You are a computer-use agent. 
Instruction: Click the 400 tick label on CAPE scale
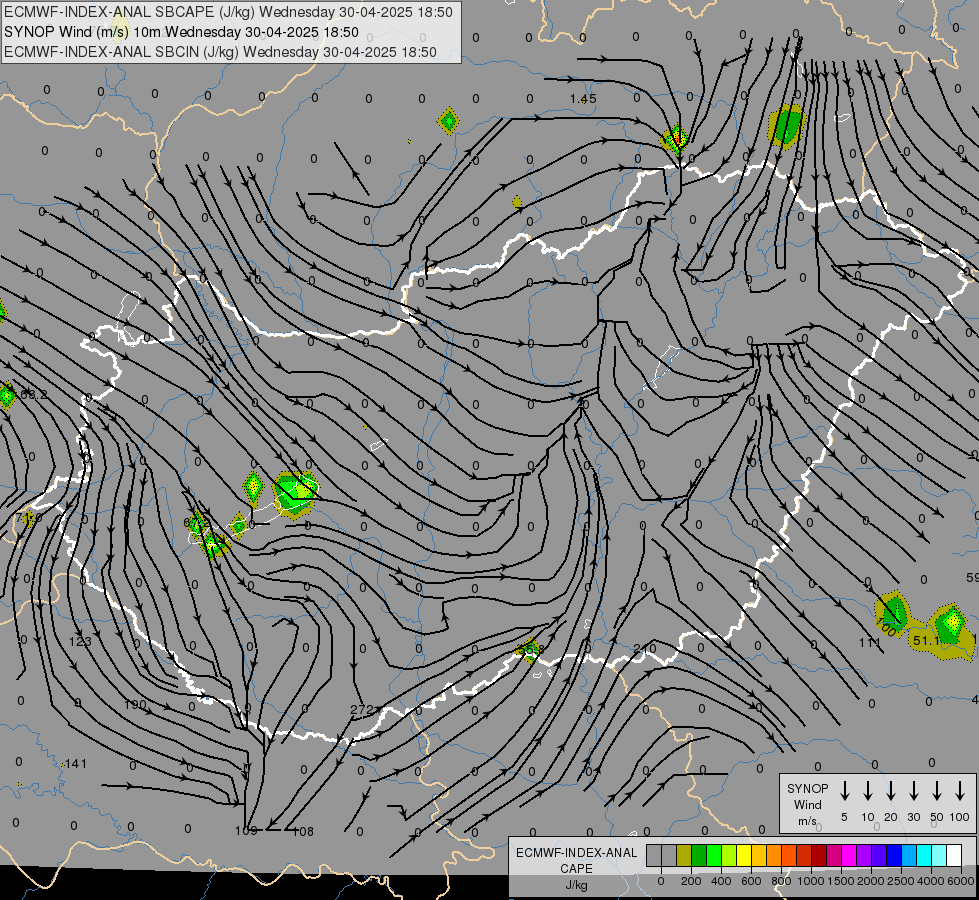721,881
